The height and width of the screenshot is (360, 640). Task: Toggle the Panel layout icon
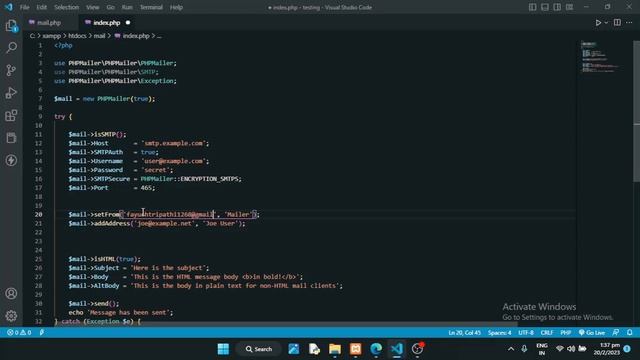[x=544, y=7]
